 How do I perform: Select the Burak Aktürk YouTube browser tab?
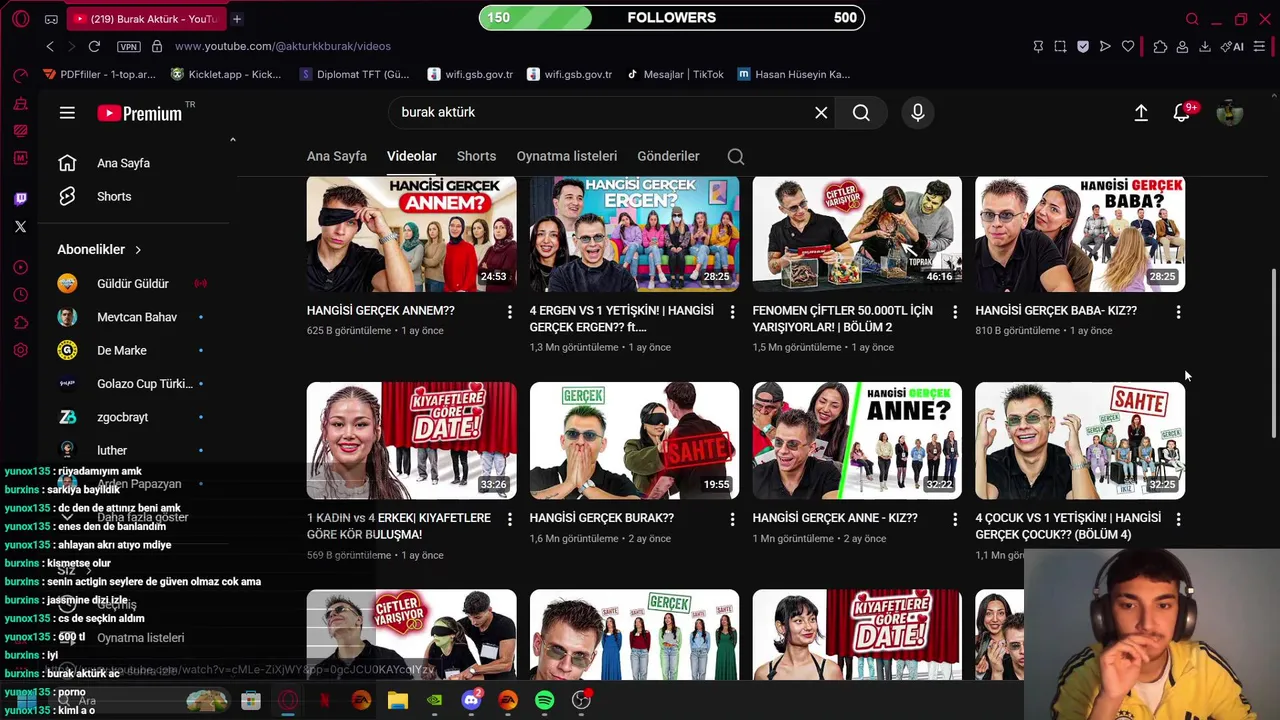pos(145,19)
